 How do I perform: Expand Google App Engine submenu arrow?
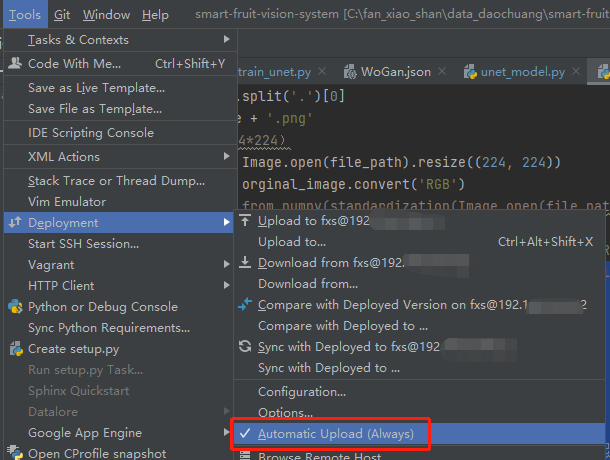226,432
